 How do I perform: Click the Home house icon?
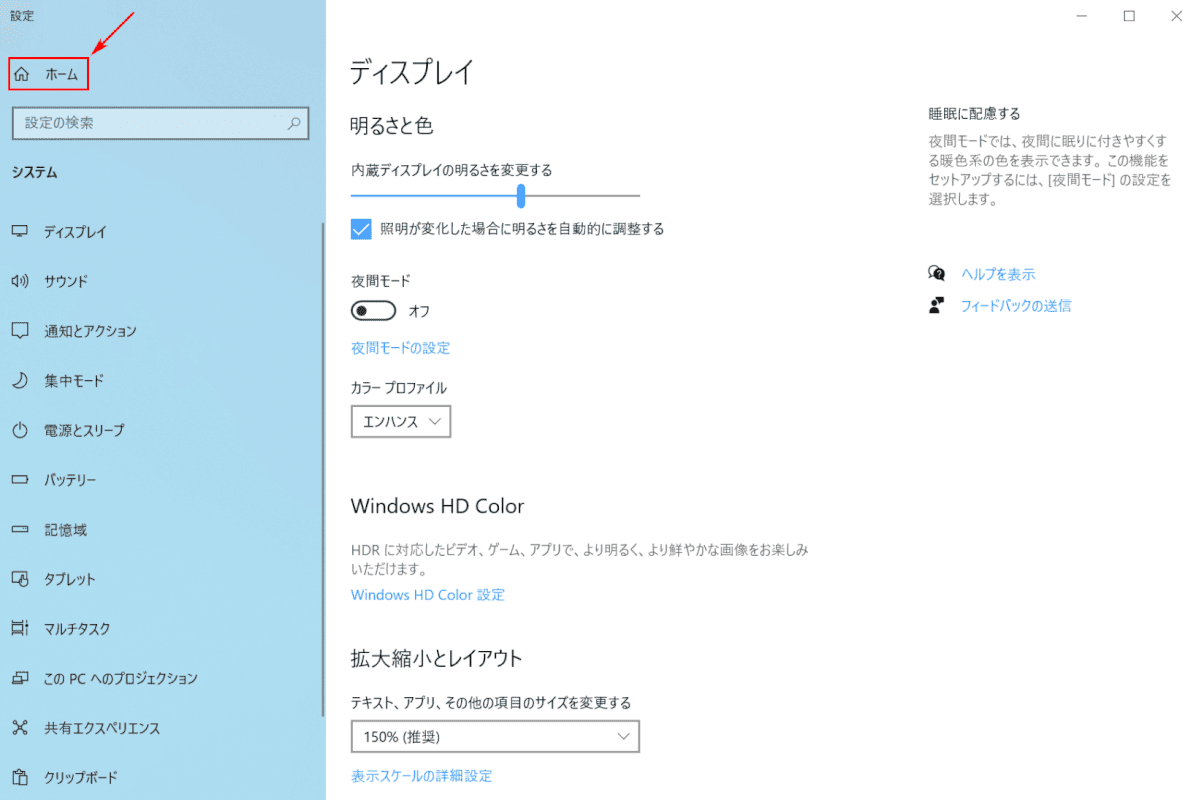point(21,74)
